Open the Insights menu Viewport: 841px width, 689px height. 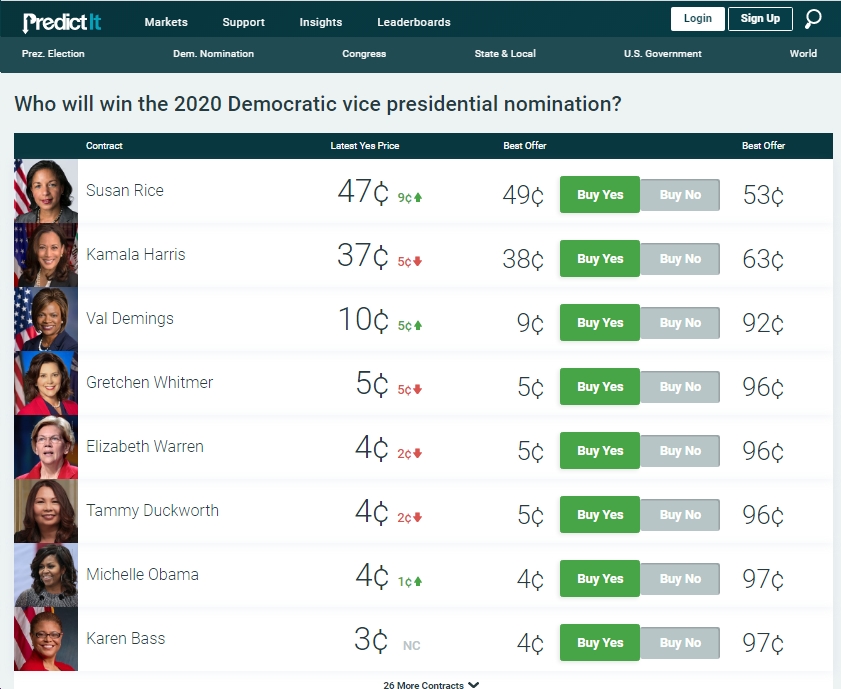pyautogui.click(x=321, y=22)
